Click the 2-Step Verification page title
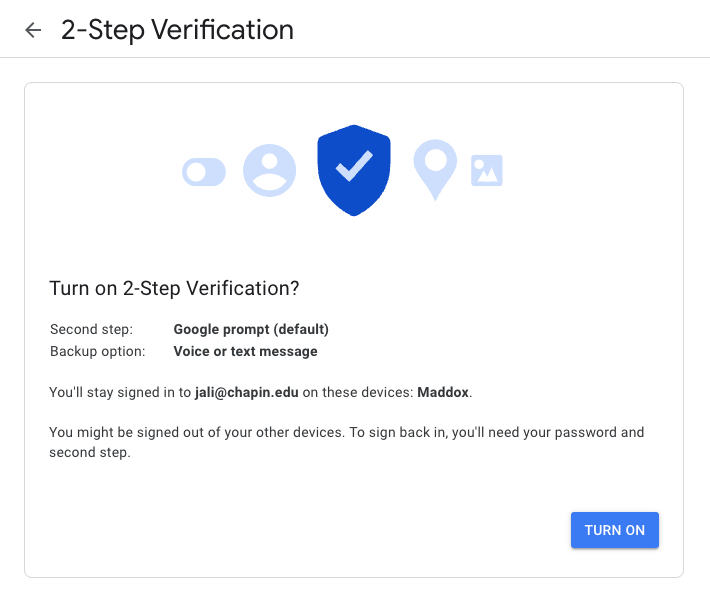The width and height of the screenshot is (710, 607). (x=177, y=30)
